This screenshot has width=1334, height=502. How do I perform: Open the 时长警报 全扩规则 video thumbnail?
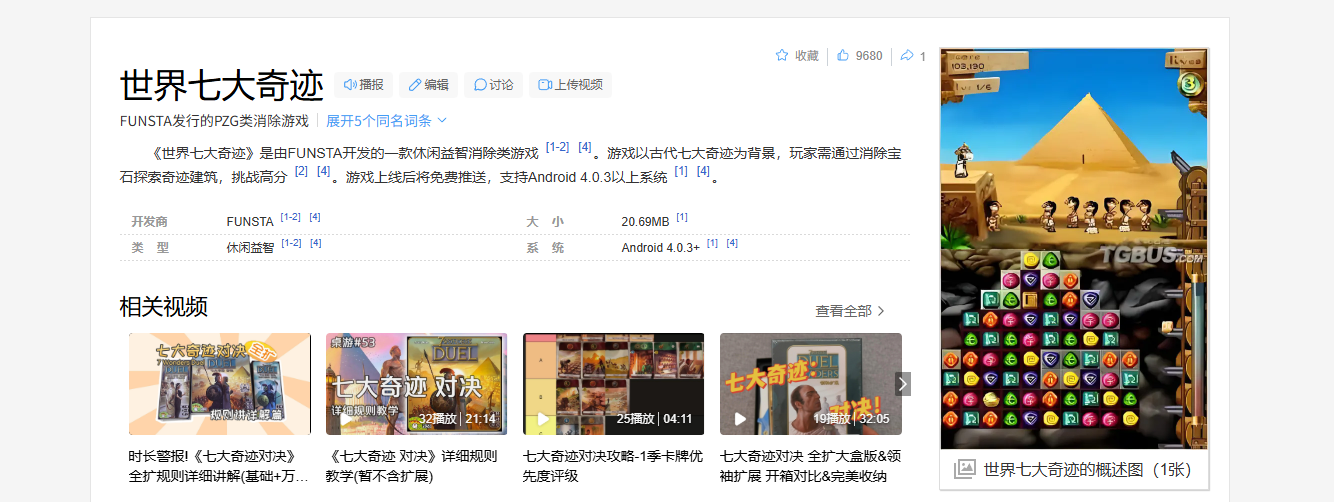(219, 384)
